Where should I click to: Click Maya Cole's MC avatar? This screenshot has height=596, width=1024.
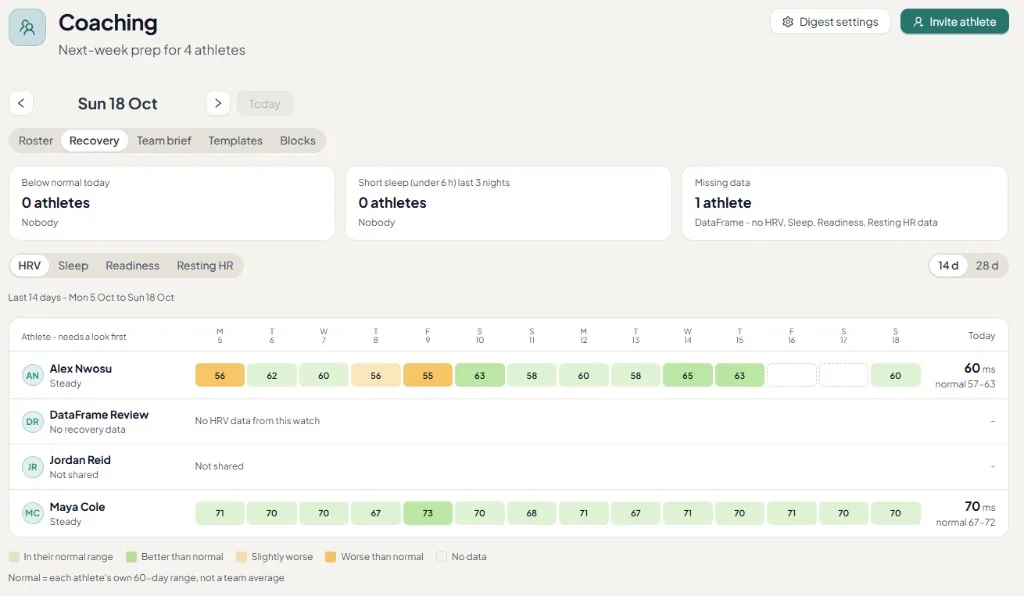33,513
